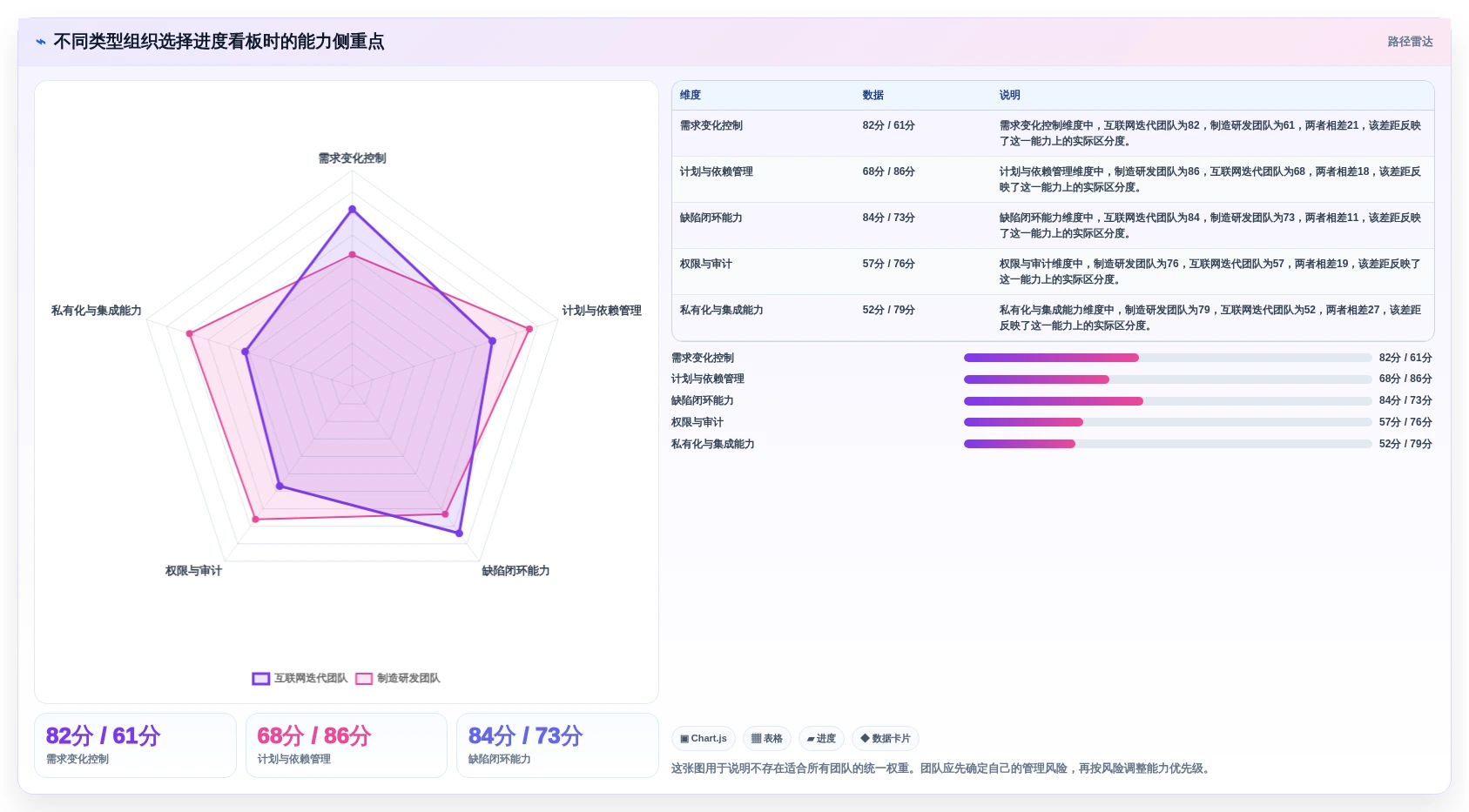The width and height of the screenshot is (1469, 812).
Task: Click 缺陷闭环能力 label in the progress list
Action: click(x=703, y=400)
